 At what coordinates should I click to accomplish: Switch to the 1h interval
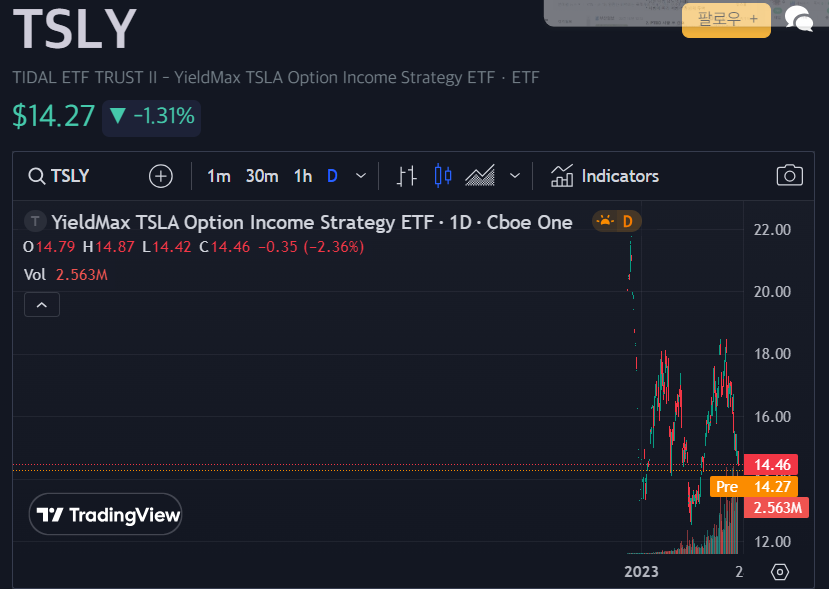(302, 175)
